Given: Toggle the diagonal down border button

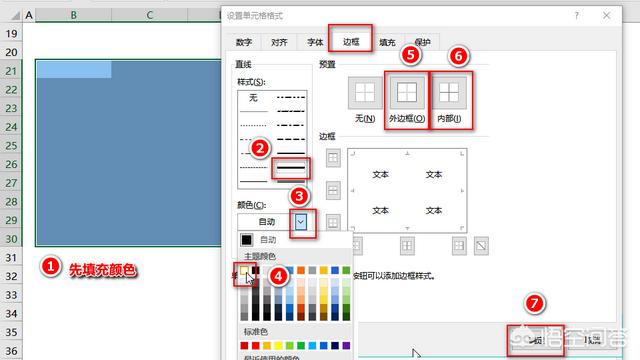Looking at the screenshot, I should [481, 246].
